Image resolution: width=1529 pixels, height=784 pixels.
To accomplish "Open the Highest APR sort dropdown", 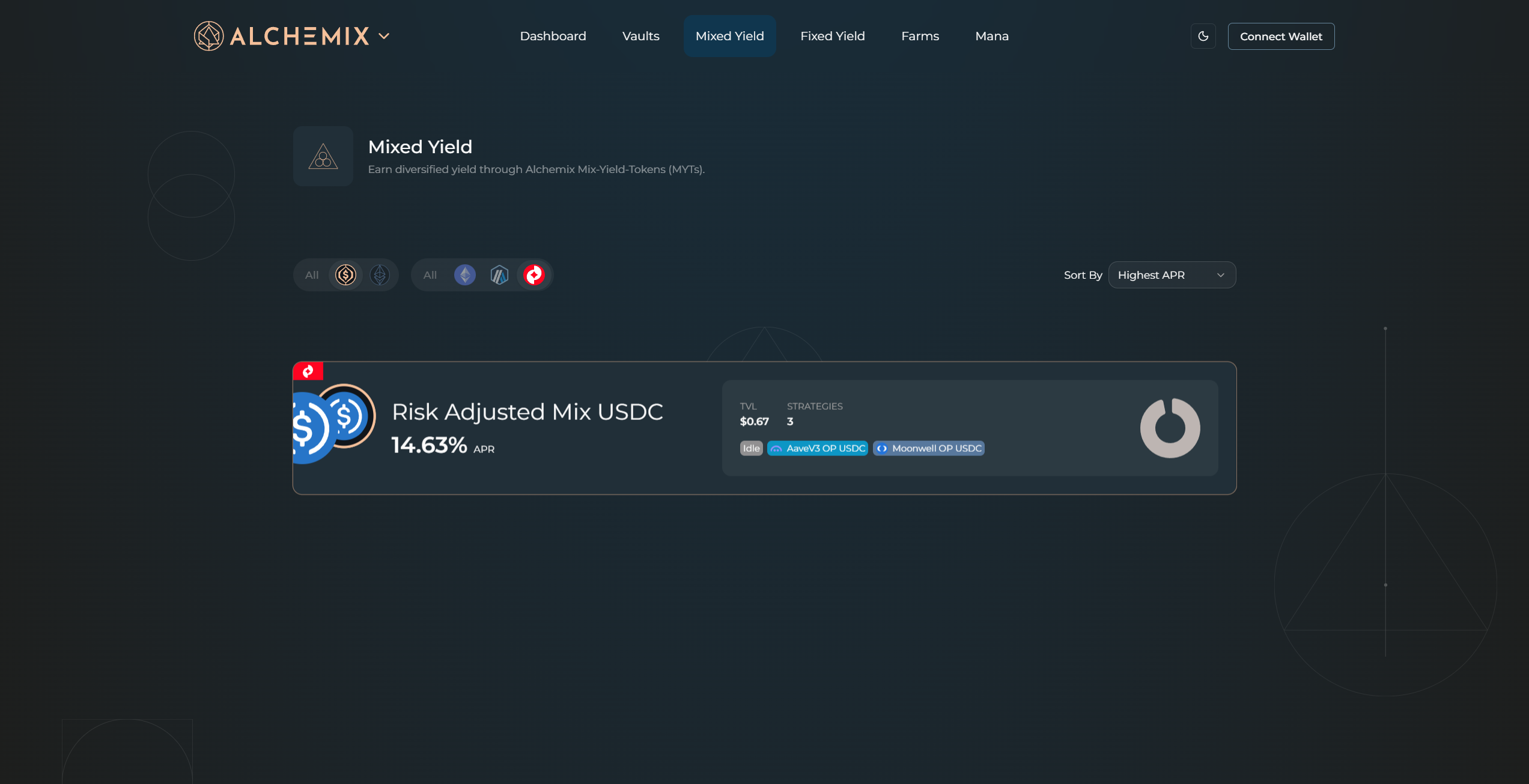I will tap(1172, 275).
